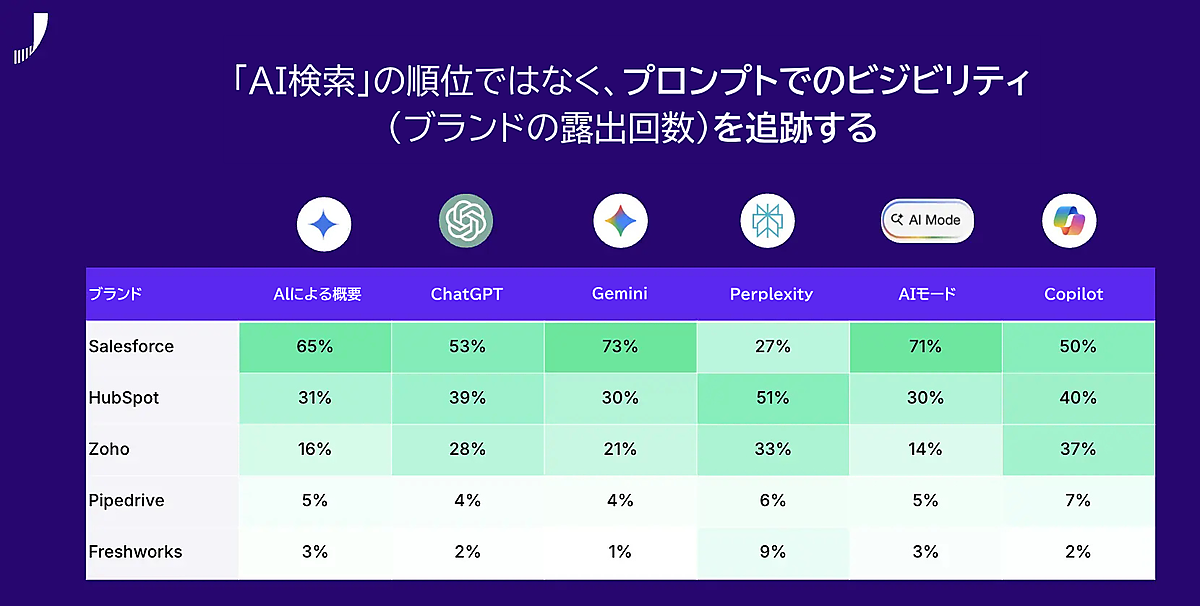Image resolution: width=1200 pixels, height=606 pixels.
Task: Click the white logo in top-left corner
Action: (32, 39)
